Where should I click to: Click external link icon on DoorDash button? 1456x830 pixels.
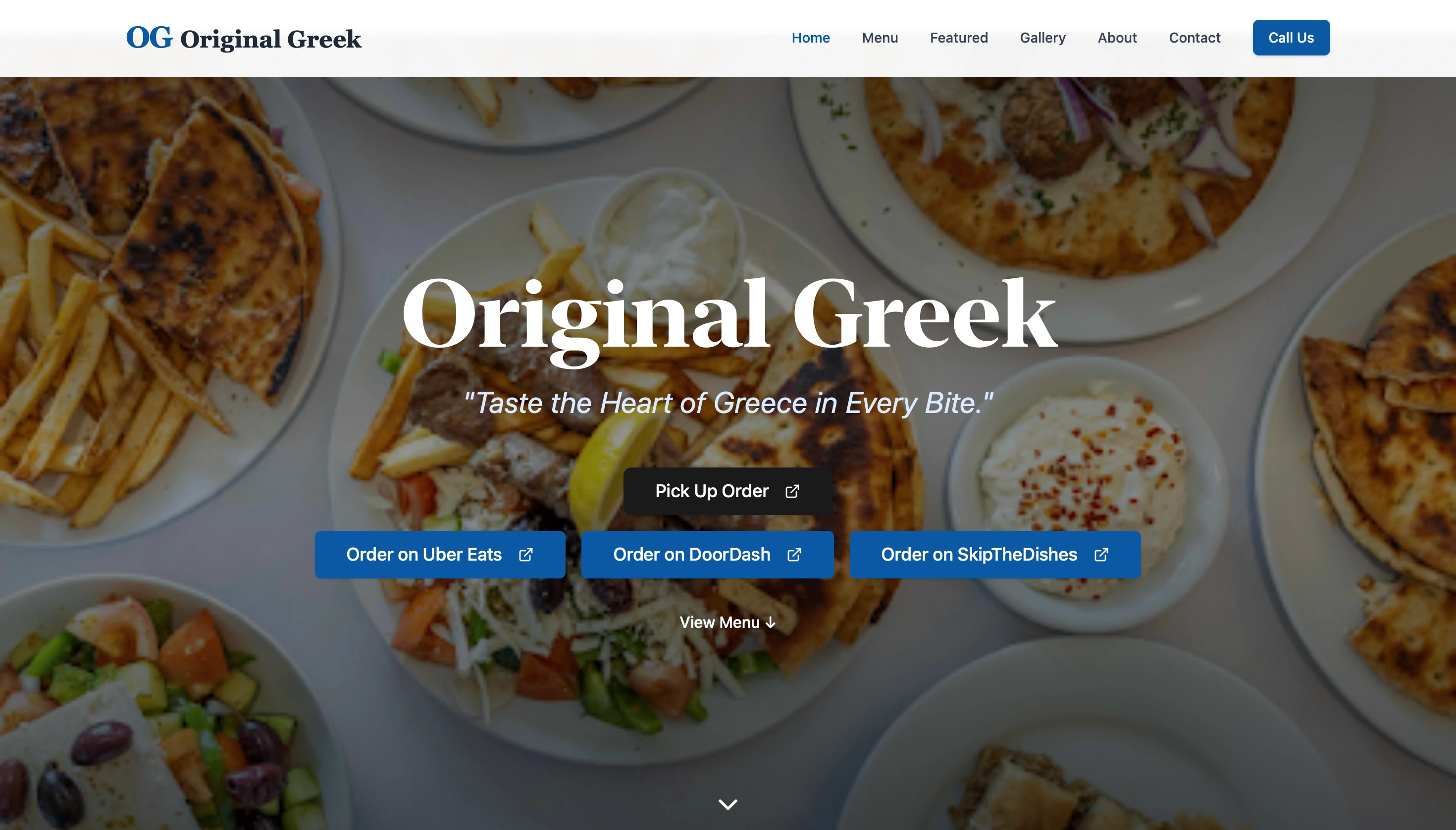tap(794, 555)
